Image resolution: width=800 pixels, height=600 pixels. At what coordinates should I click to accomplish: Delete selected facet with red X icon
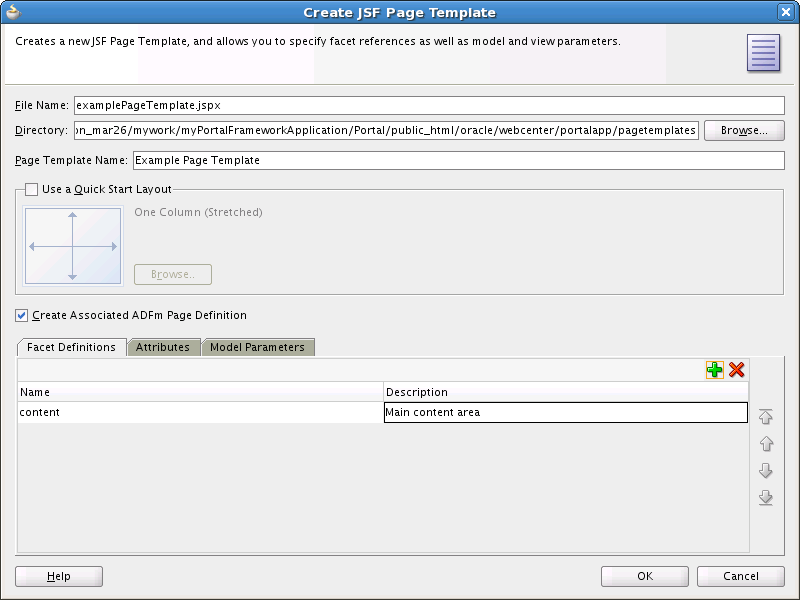[736, 370]
